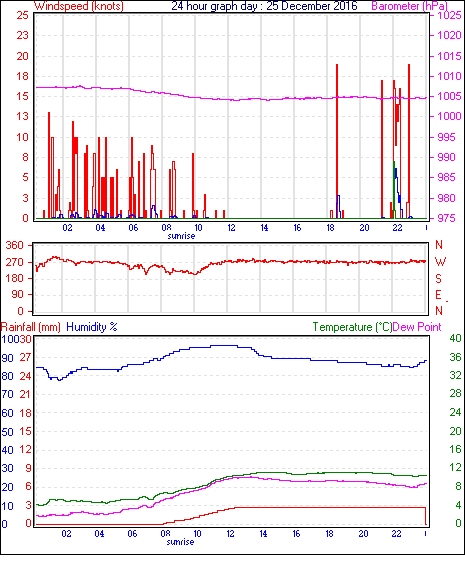Screen dimensions: 465x563
Task: Select the Temperature (°C) legend label
Action: coord(352,327)
